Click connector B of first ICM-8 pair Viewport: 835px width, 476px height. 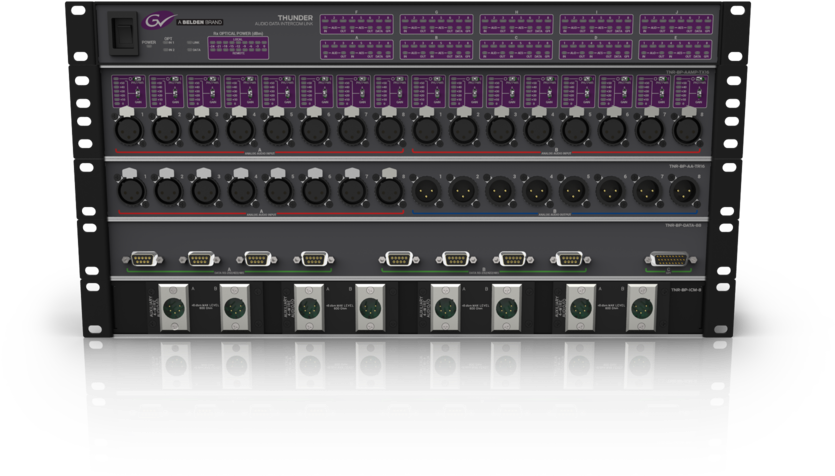pyautogui.click(x=235, y=308)
